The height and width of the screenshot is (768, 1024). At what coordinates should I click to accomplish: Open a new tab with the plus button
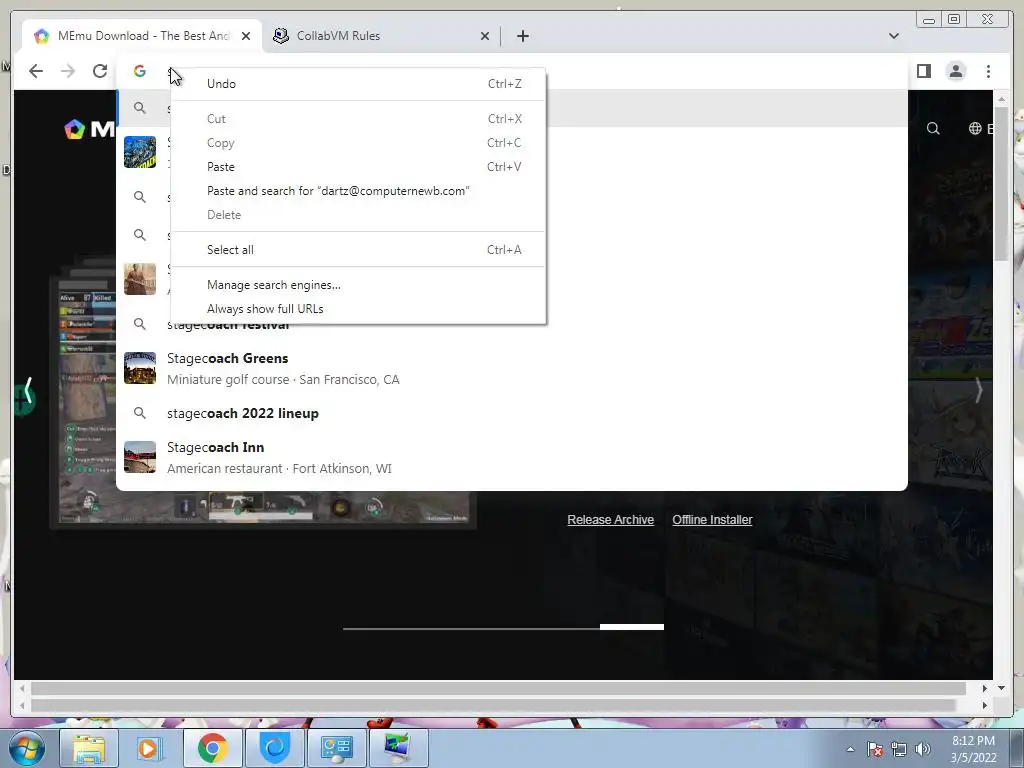coord(522,36)
